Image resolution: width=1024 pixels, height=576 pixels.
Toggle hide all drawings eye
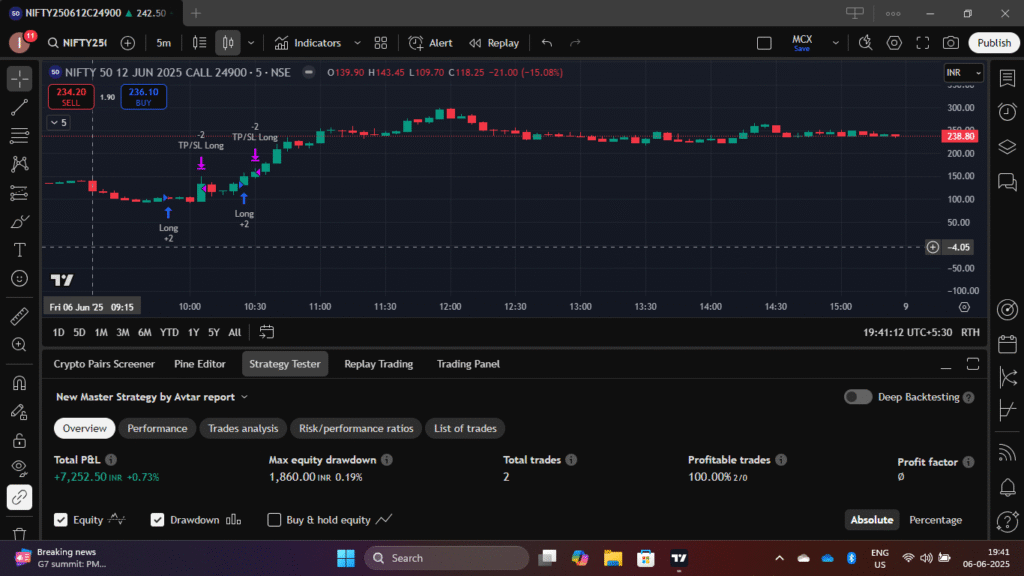point(20,469)
